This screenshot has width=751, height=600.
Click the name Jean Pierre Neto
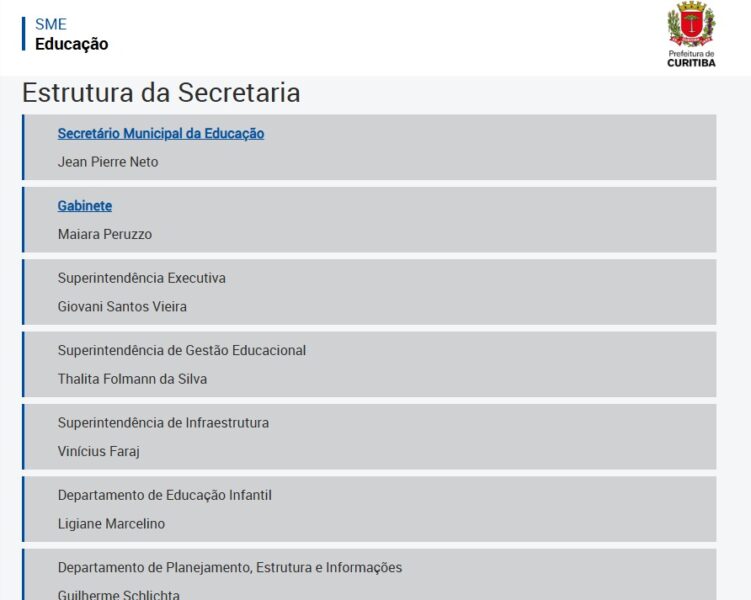click(108, 162)
